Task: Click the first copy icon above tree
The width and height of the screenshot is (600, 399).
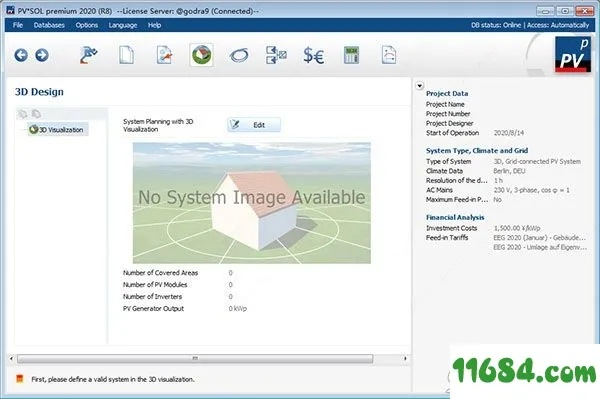Action: [x=23, y=114]
